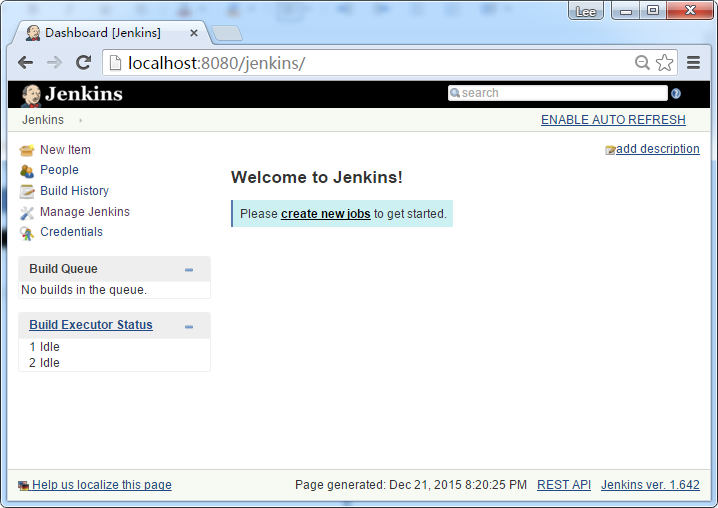Bookmark page with the star icon
The height and width of the screenshot is (508, 718).
point(665,63)
